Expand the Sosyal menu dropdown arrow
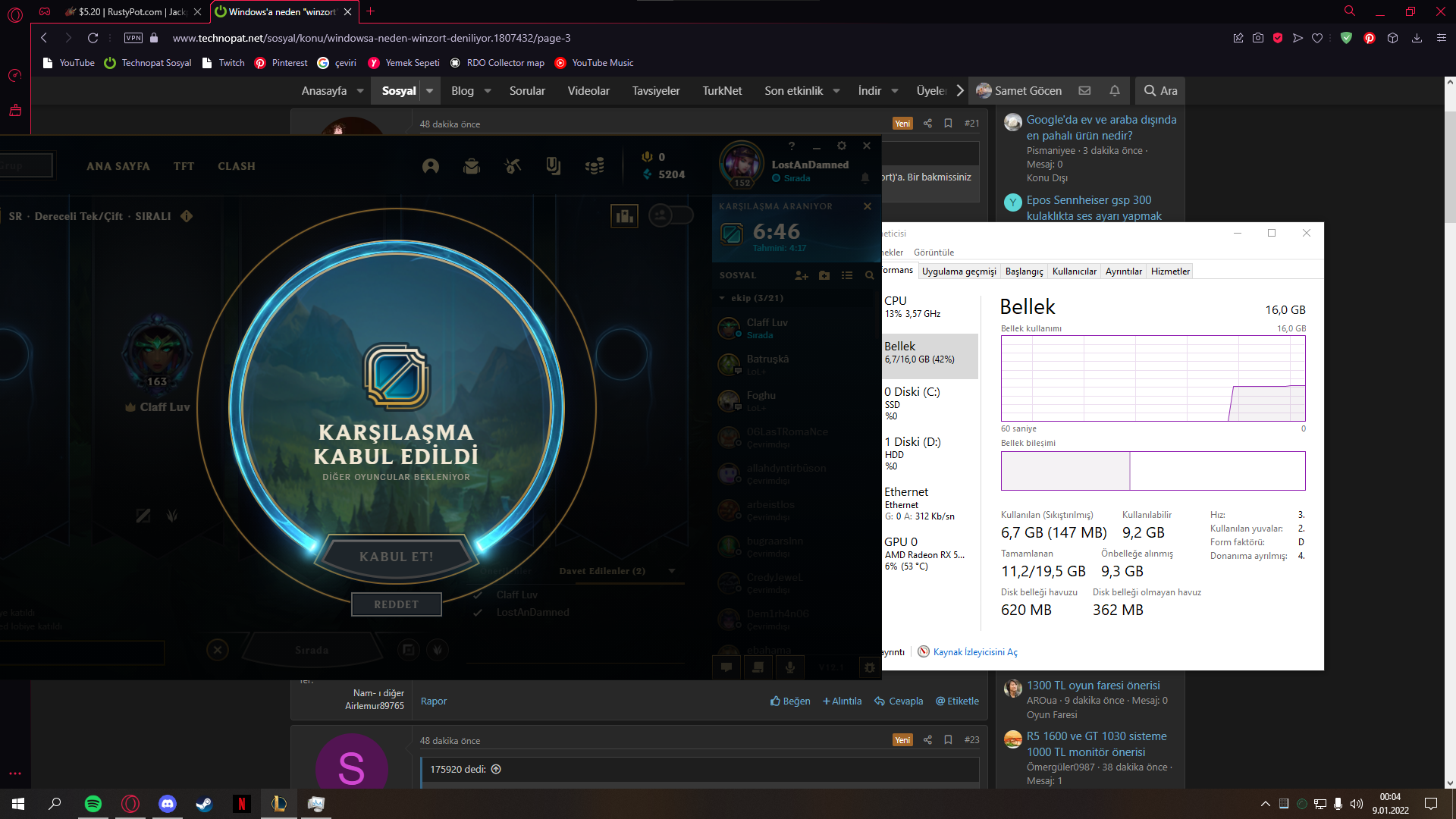The image size is (1456, 819). point(429,91)
